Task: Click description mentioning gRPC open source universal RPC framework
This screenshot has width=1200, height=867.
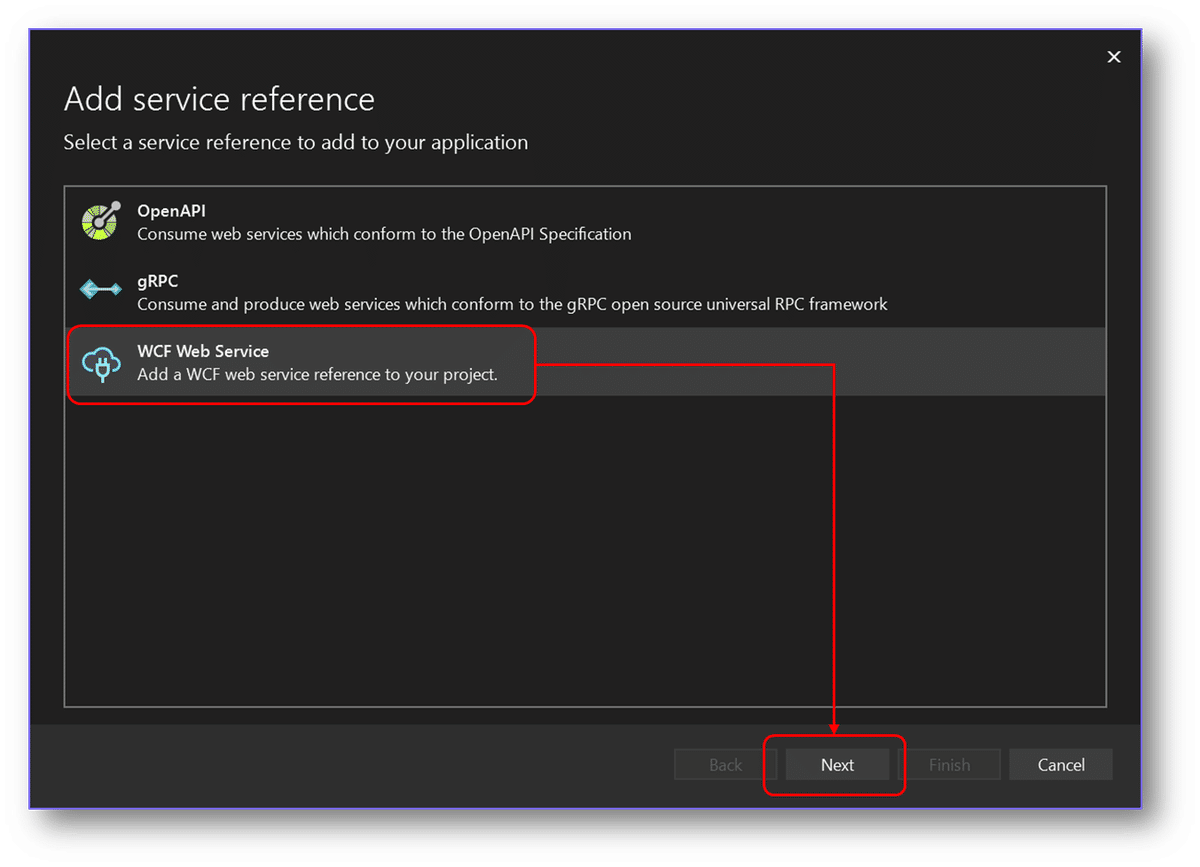Action: tap(512, 304)
